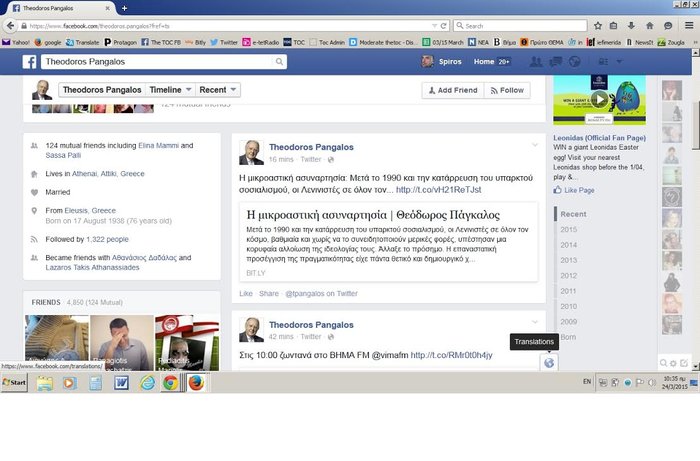The height and width of the screenshot is (461, 700).
Task: Open messages icon in Facebook header
Action: [x=555, y=62]
